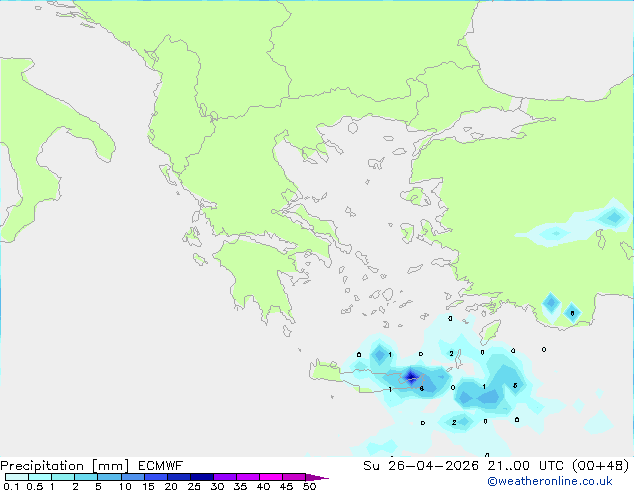Click the 5–10 mm legend color swatch

[109, 477]
